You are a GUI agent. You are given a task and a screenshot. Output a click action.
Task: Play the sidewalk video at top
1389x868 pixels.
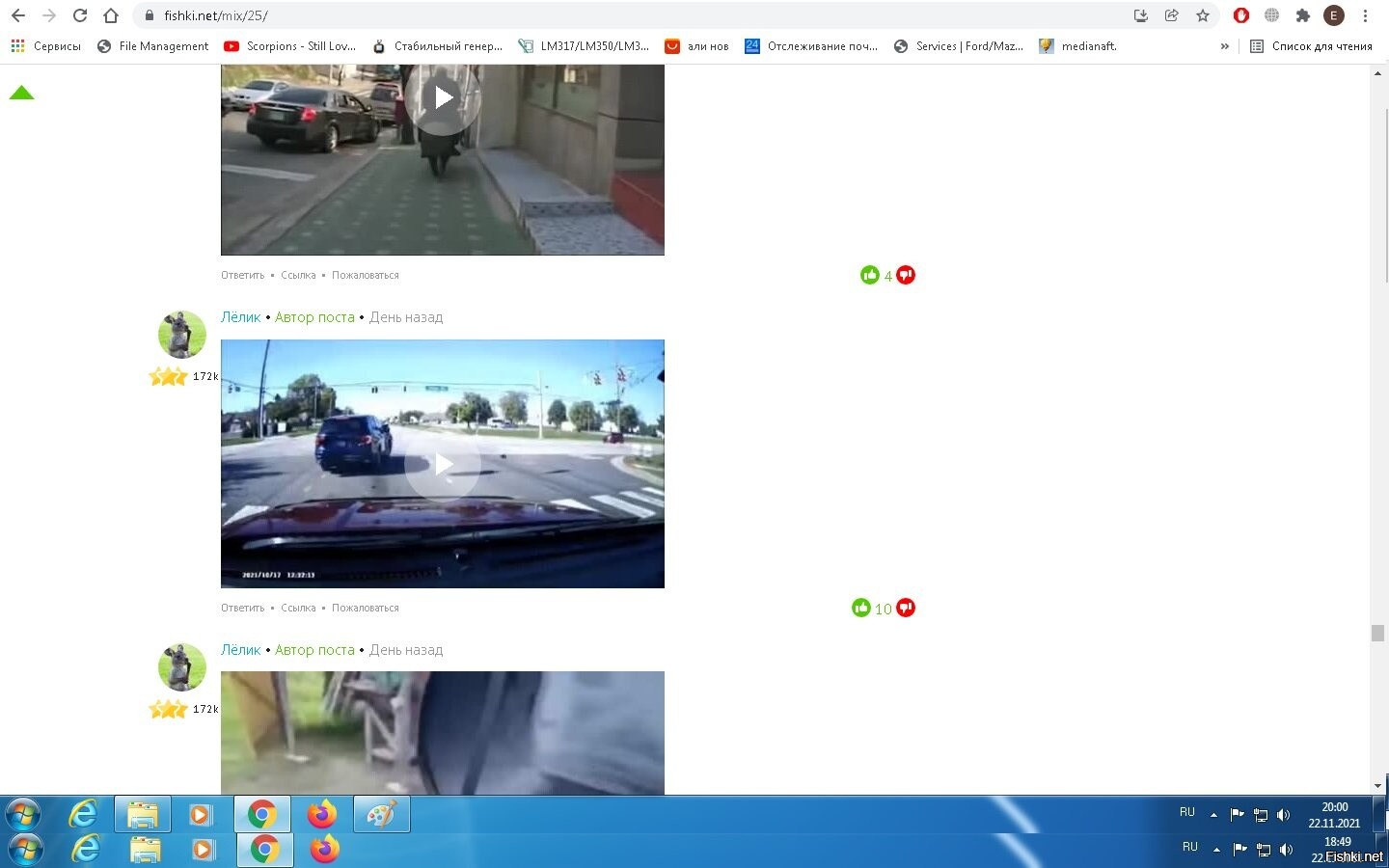click(443, 97)
